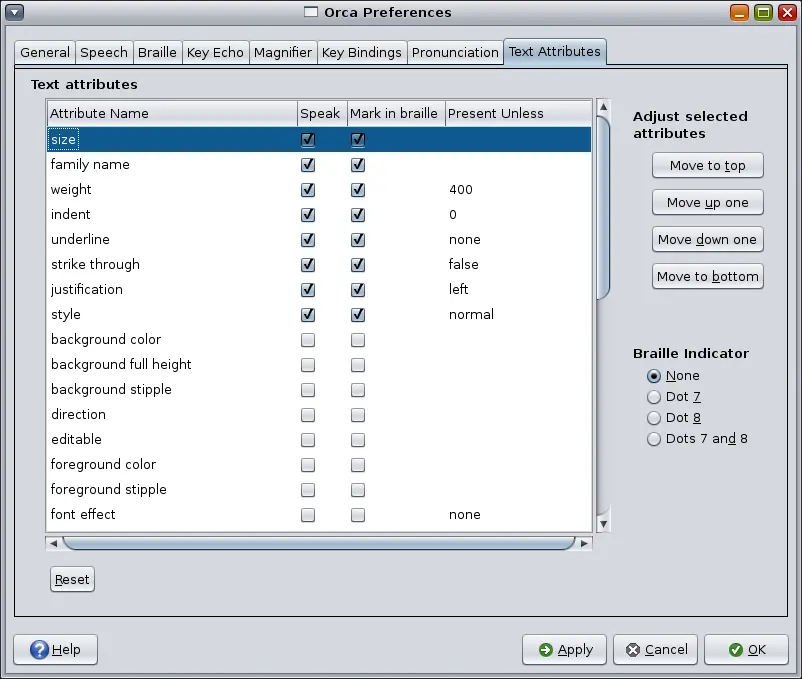The image size is (802, 679).
Task: Maximize the Orca Preferences window
Action: tap(763, 12)
